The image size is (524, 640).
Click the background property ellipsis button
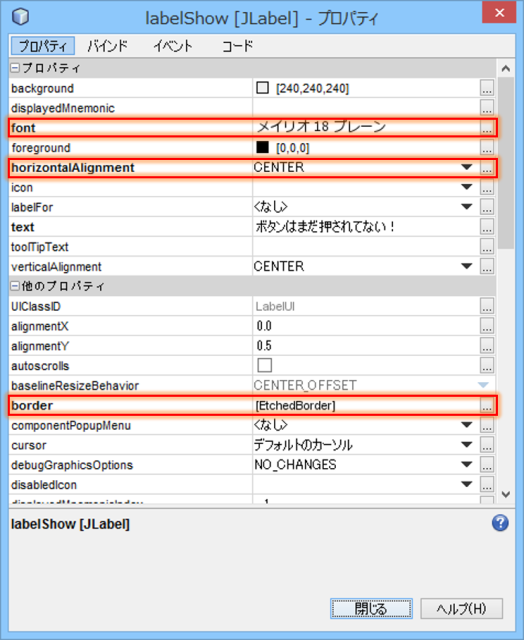pyautogui.click(x=487, y=88)
